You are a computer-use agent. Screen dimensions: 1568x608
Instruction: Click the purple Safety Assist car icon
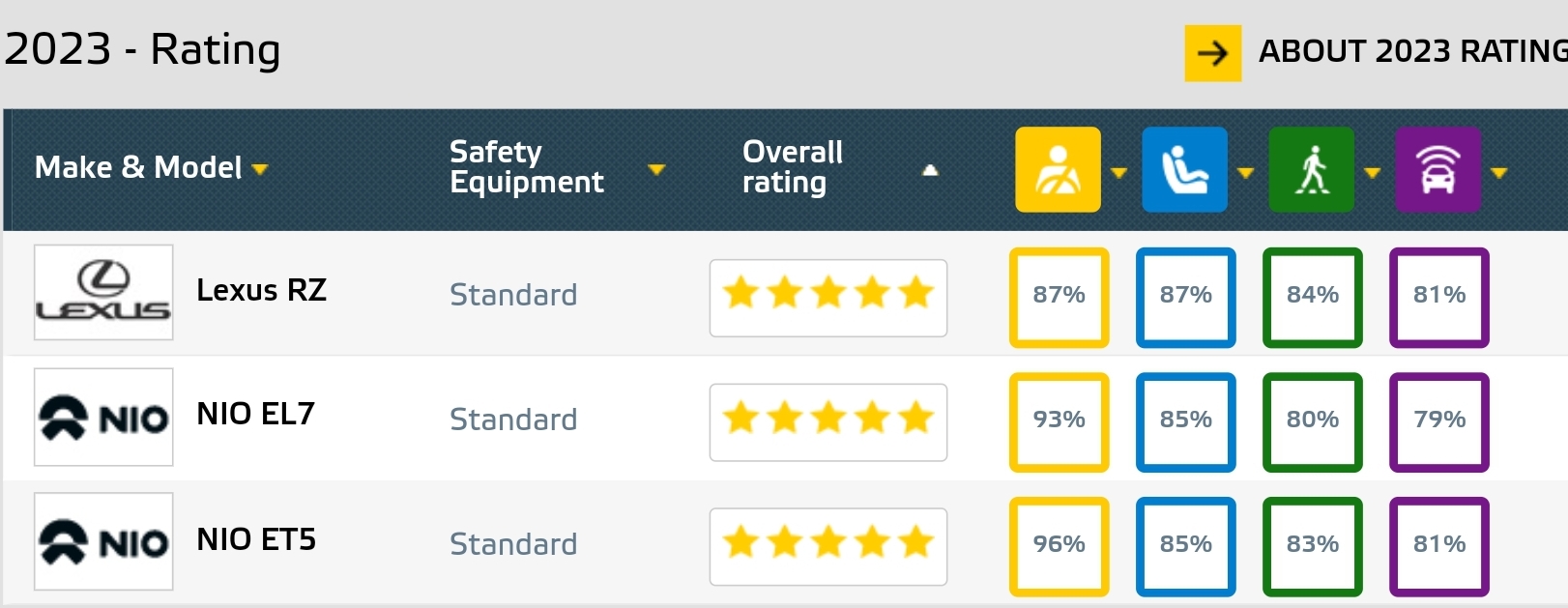click(1437, 169)
